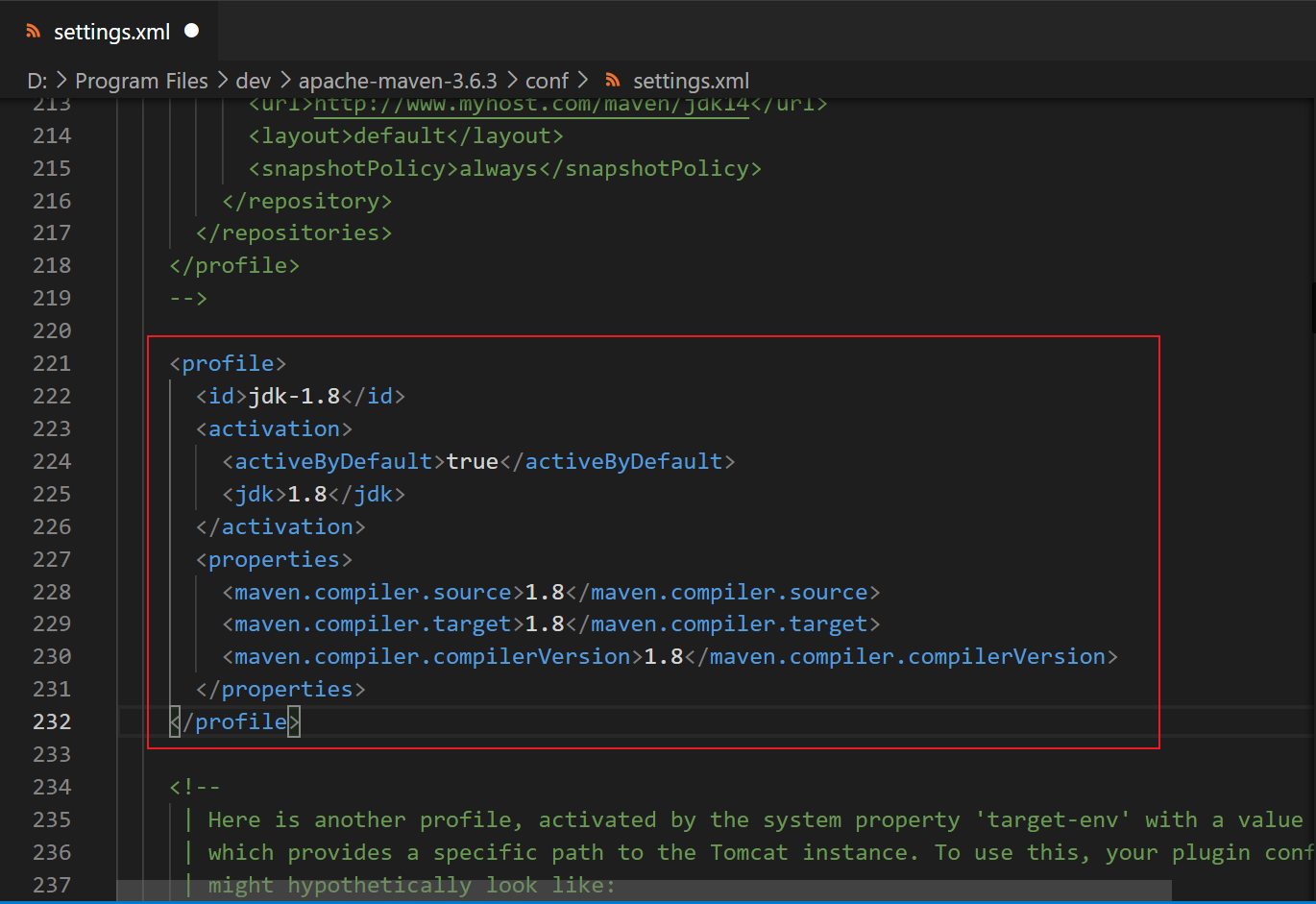Screen dimensions: 1316x904
Task: Click the closing profile tag on line 232
Action: tap(234, 721)
